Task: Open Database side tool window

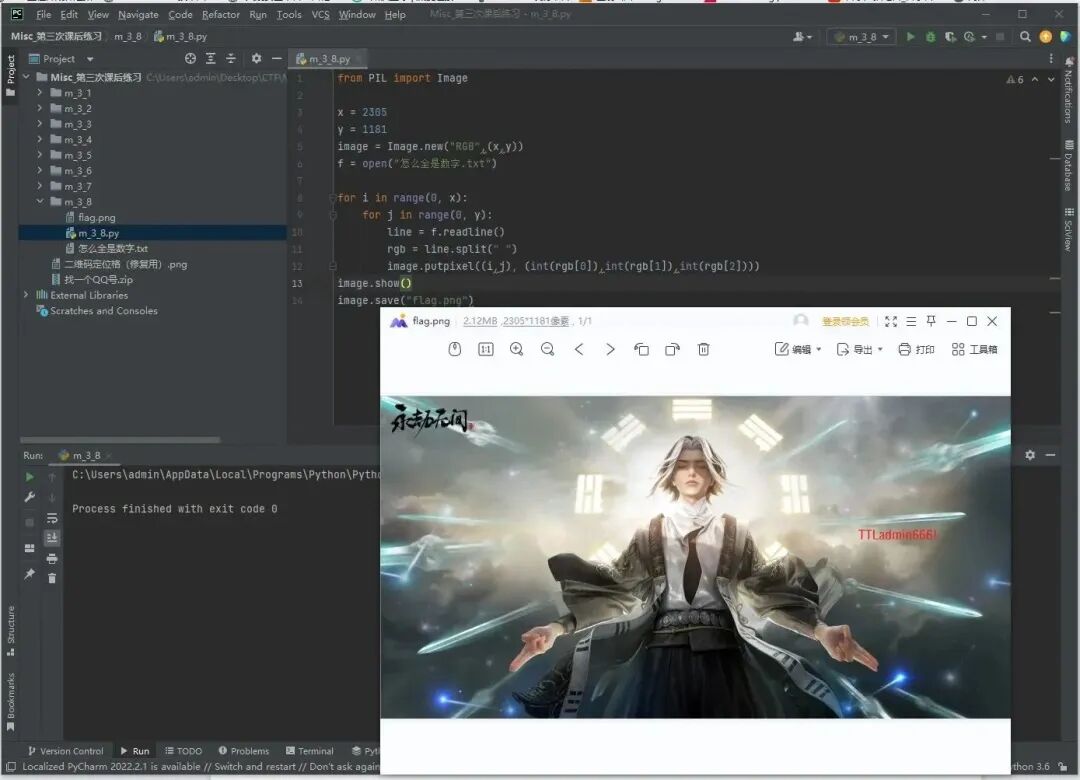Action: pos(1069,165)
